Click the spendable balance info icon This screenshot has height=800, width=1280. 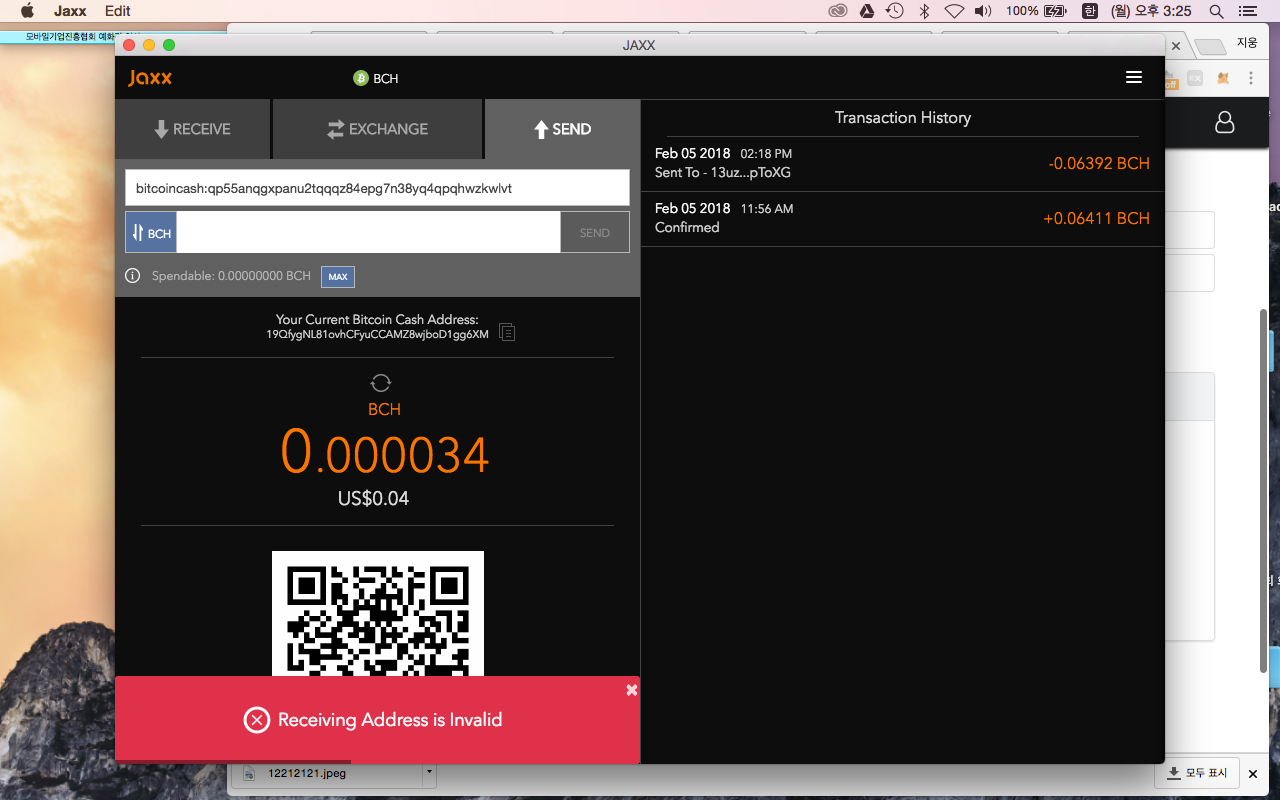(x=133, y=276)
